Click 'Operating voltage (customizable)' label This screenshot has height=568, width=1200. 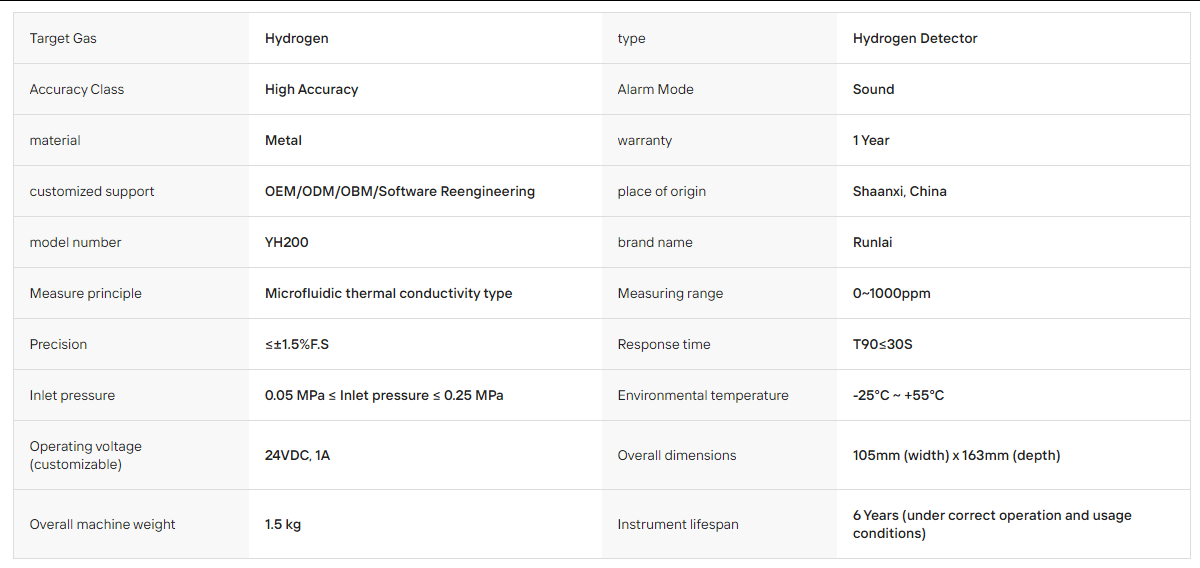86,456
